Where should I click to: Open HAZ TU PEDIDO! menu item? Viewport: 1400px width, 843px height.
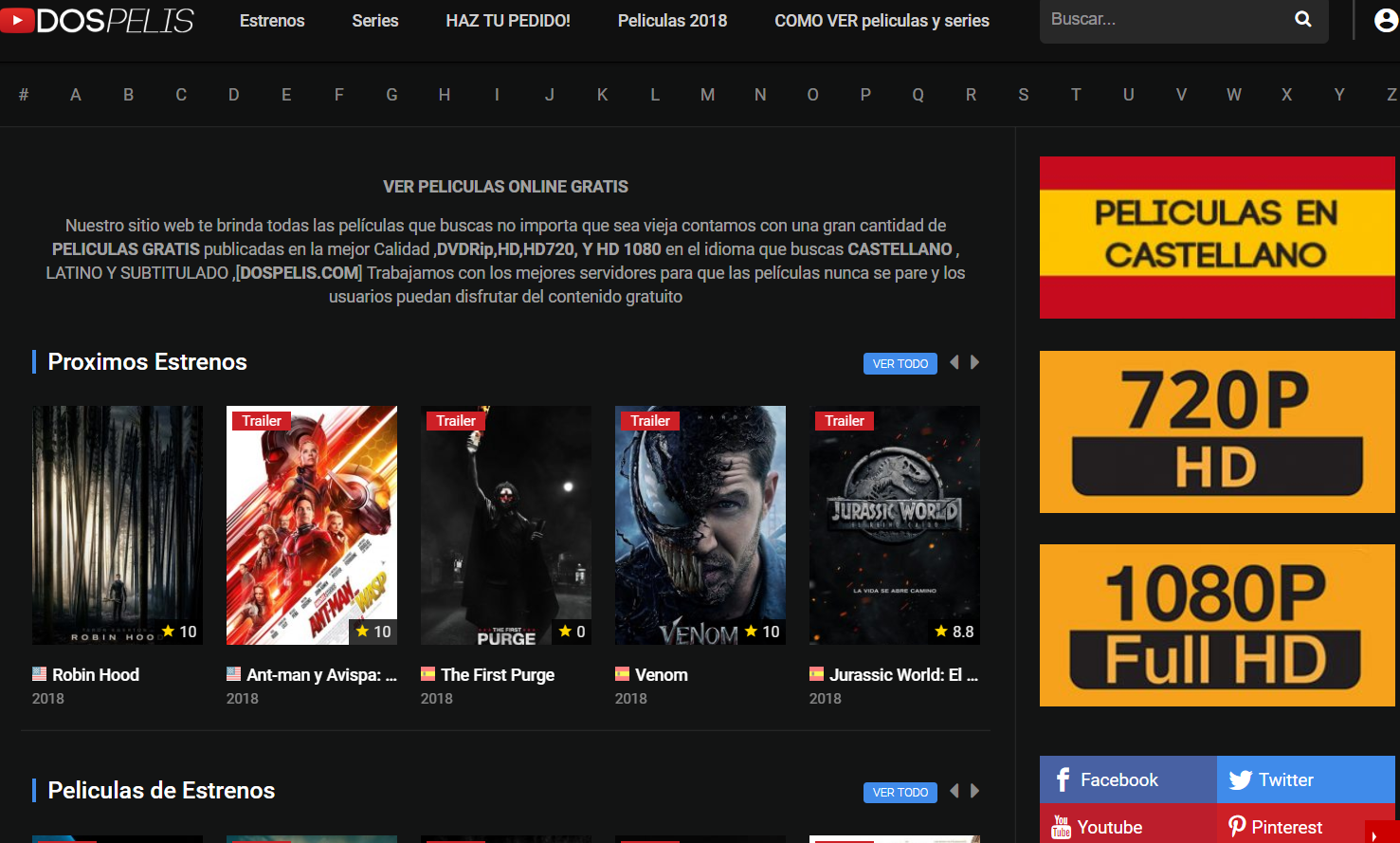tap(508, 21)
